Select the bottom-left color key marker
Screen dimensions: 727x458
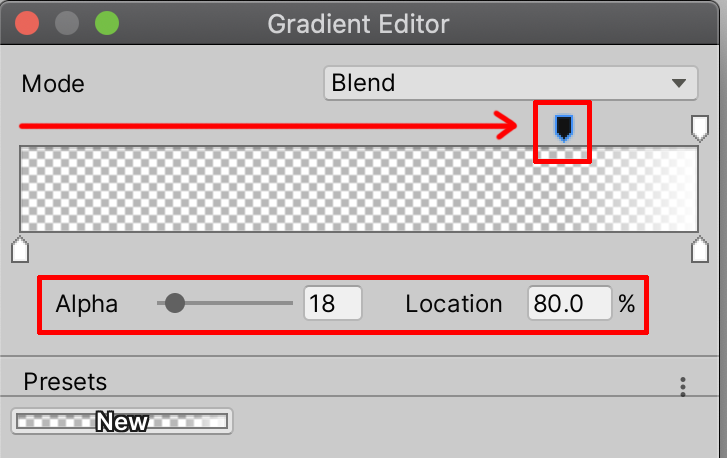(19, 249)
